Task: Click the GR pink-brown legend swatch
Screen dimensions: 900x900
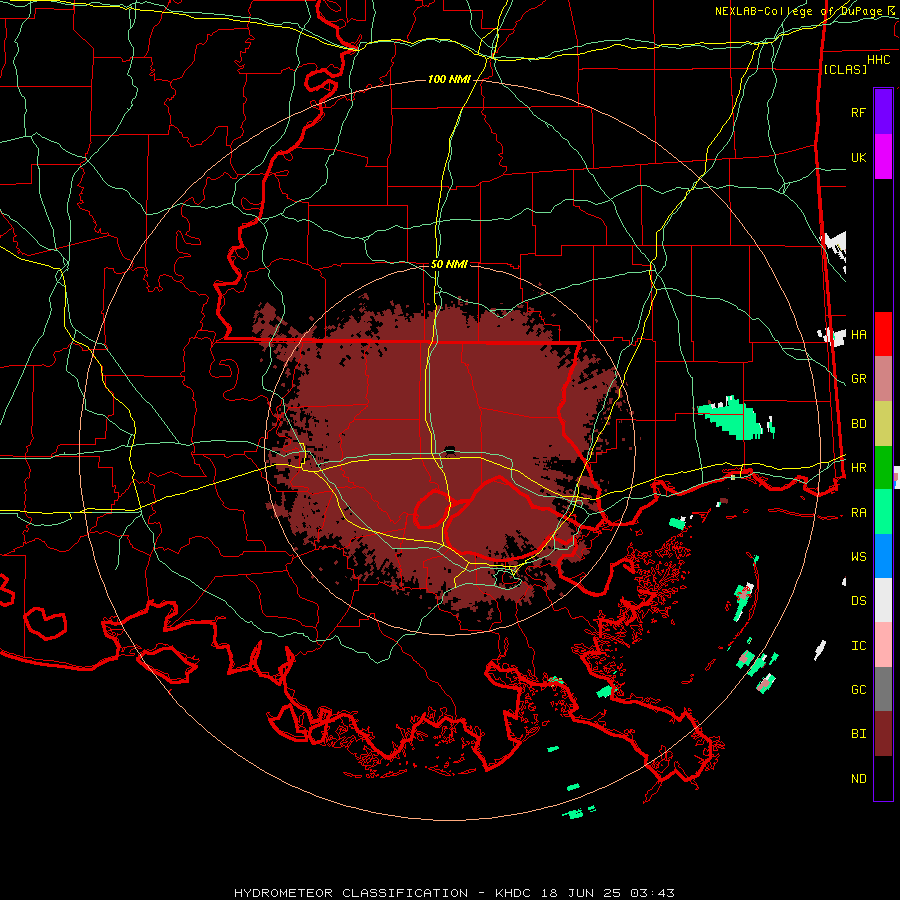Action: click(x=883, y=379)
